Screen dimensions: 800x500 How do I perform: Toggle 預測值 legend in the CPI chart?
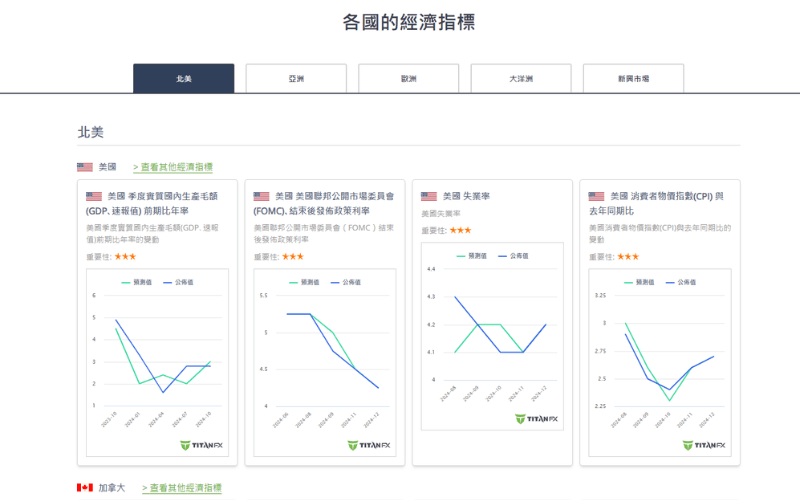(639, 282)
